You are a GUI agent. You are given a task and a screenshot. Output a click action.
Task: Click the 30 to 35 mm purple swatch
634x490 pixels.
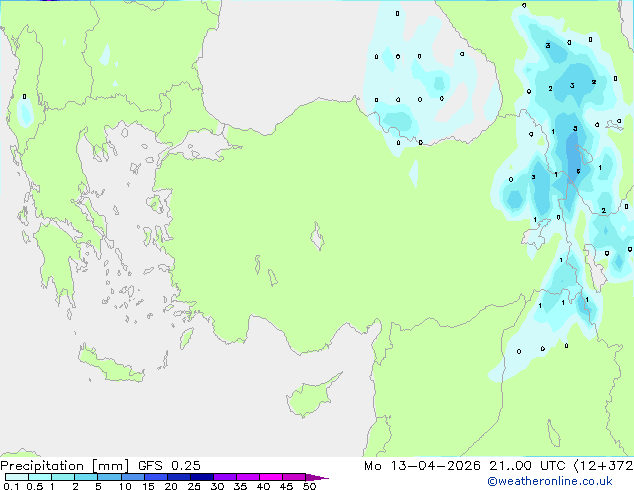[224, 477]
